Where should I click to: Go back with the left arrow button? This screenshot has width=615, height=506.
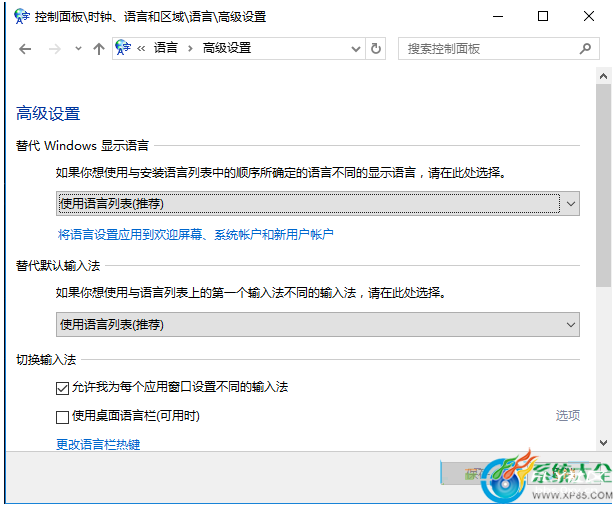tap(25, 49)
